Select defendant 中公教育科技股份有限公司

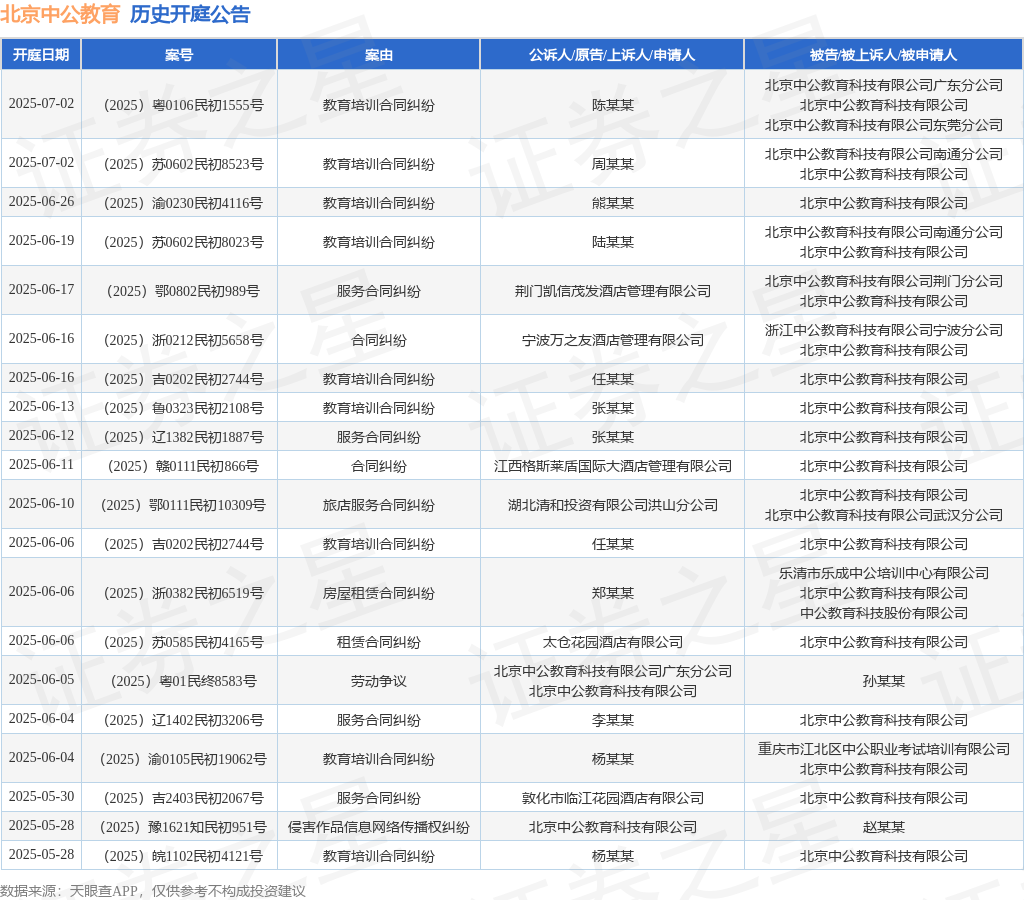point(884,613)
